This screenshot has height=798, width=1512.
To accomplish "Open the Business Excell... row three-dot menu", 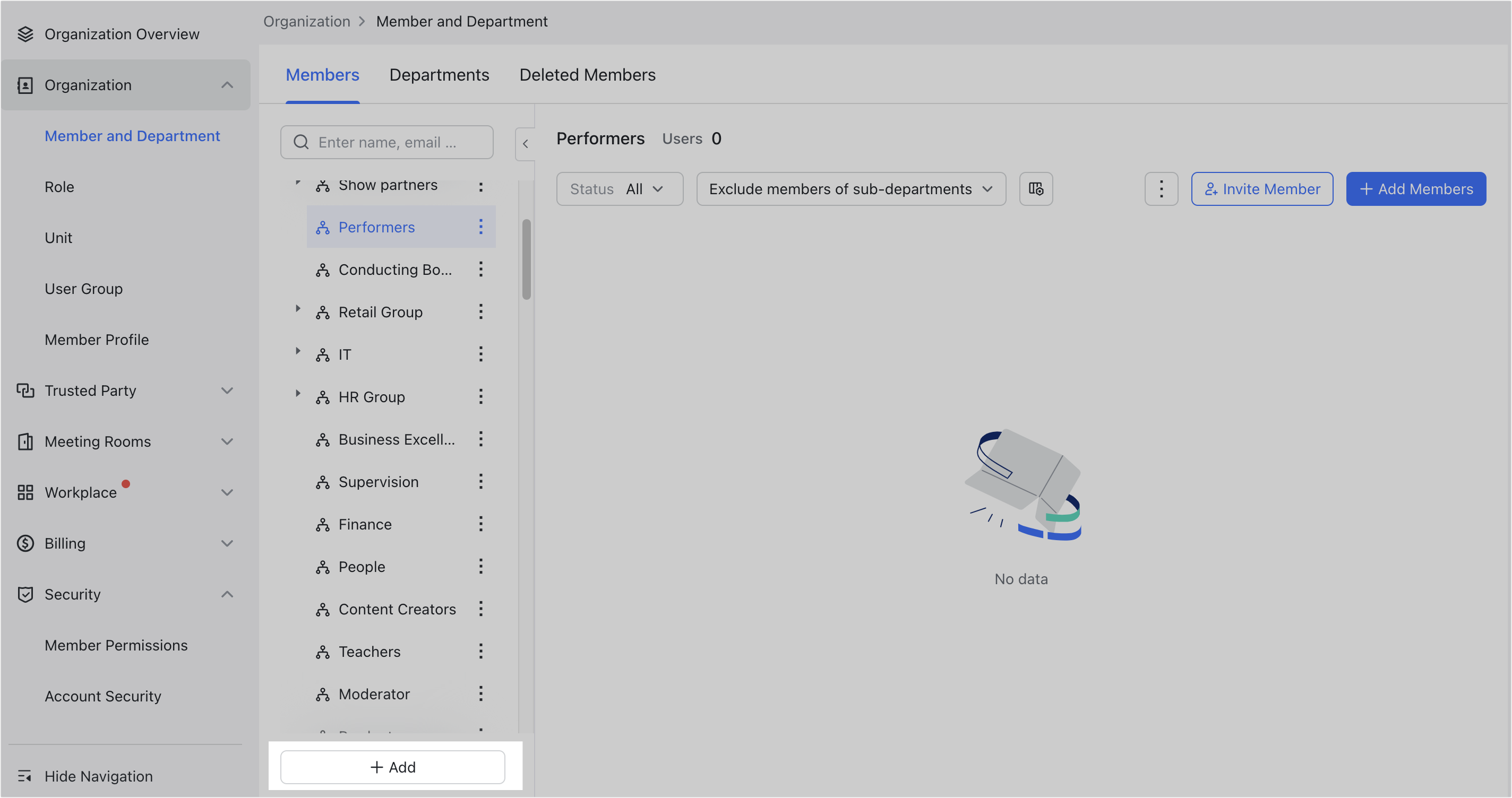I will (x=480, y=439).
